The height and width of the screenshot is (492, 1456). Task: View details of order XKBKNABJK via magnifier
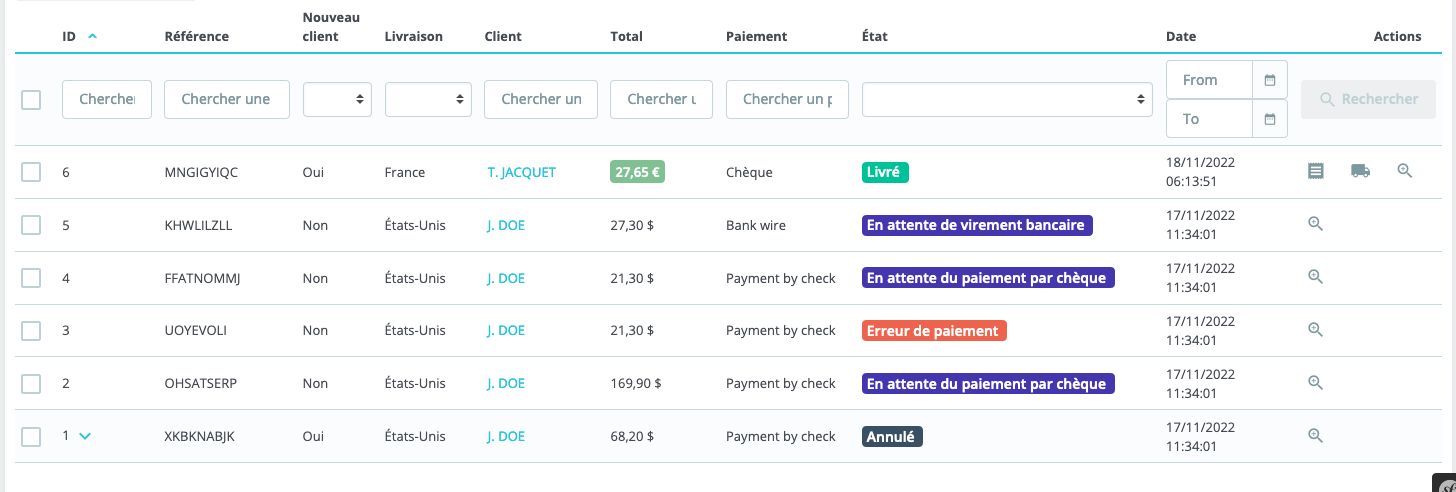[1315, 435]
